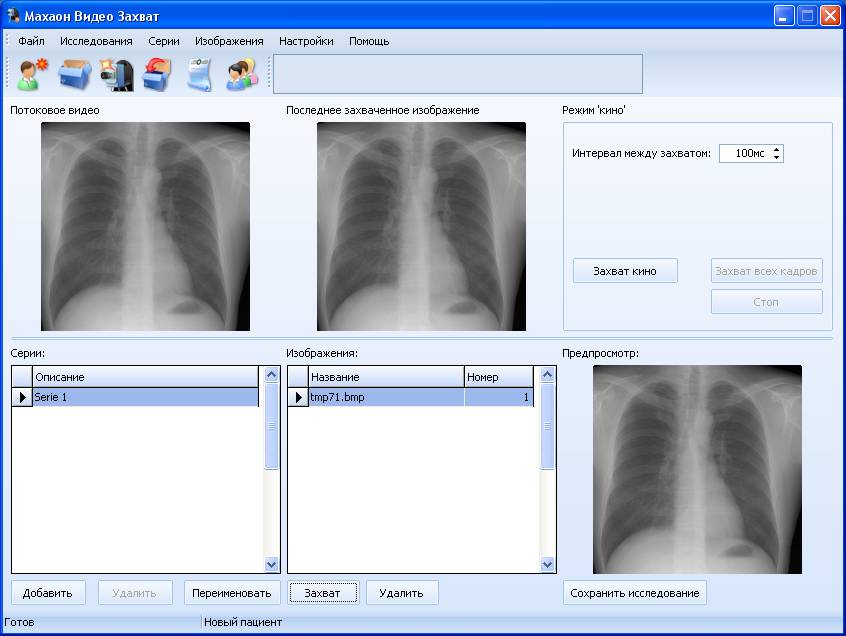The image size is (846, 636).
Task: Click the images list scrollbar thumb
Action: (547, 426)
